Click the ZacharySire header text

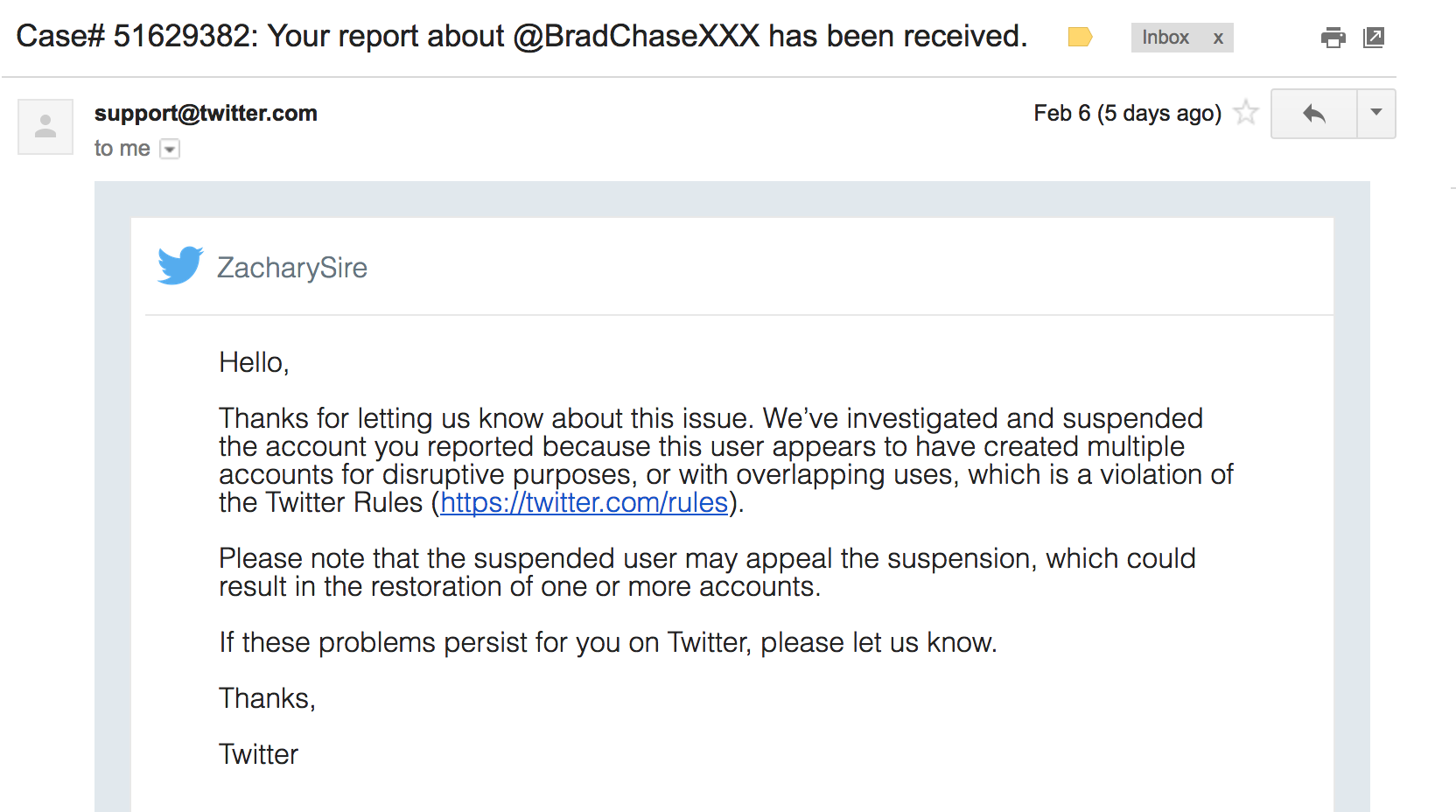tap(292, 268)
